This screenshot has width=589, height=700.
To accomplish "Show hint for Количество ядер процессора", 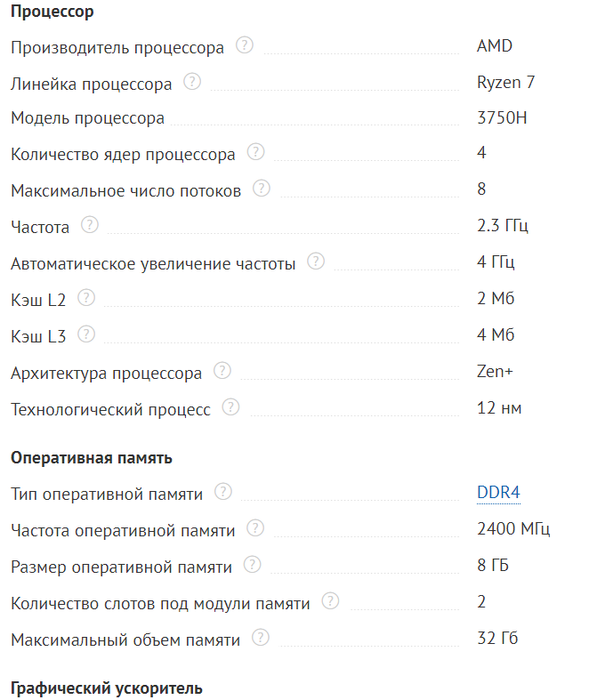I will coord(256,152).
